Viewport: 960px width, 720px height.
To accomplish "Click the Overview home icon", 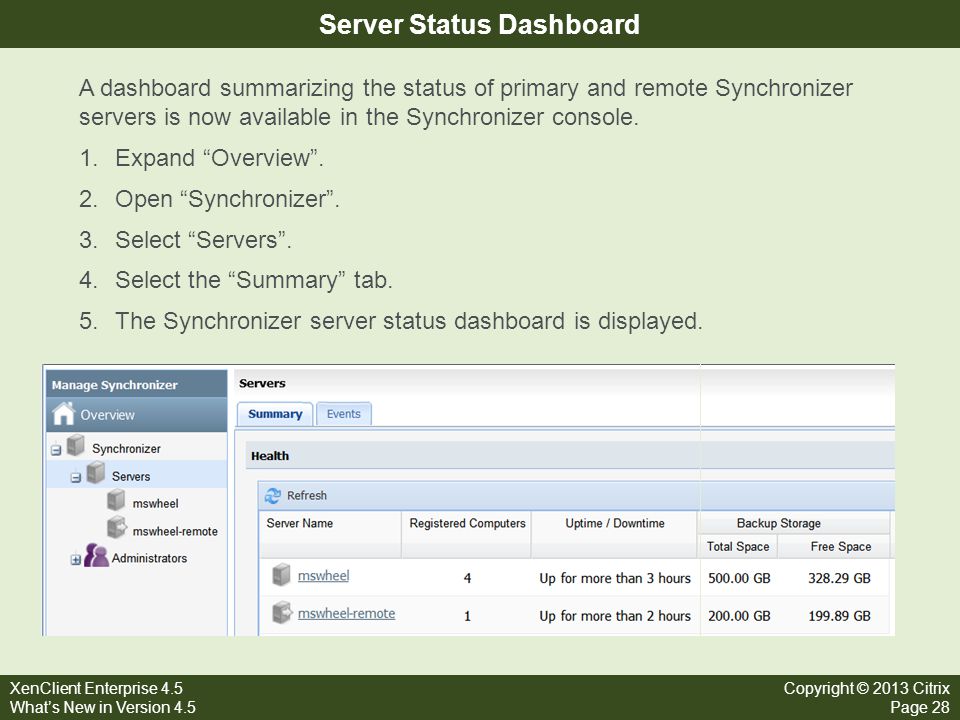I will click(x=64, y=414).
